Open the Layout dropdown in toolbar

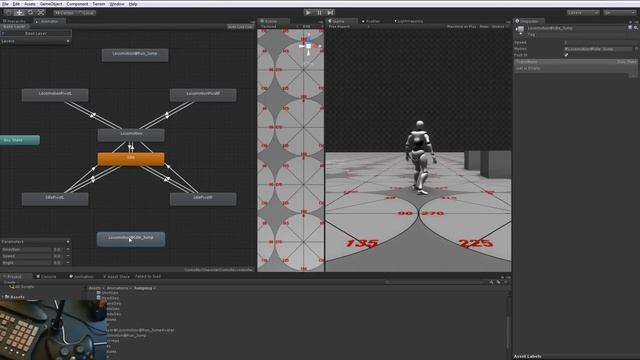(x=619, y=13)
